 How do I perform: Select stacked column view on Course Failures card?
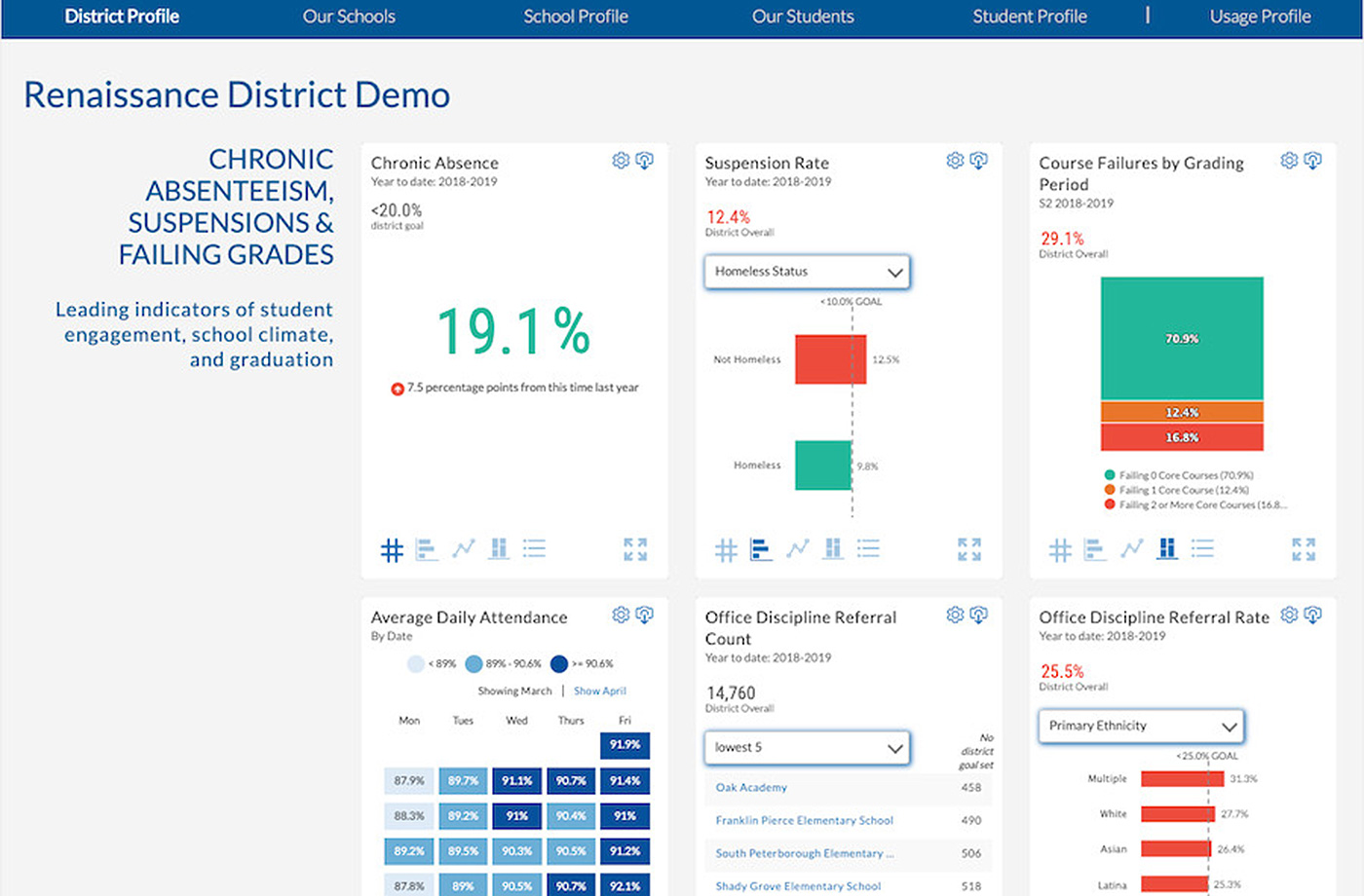click(1167, 549)
